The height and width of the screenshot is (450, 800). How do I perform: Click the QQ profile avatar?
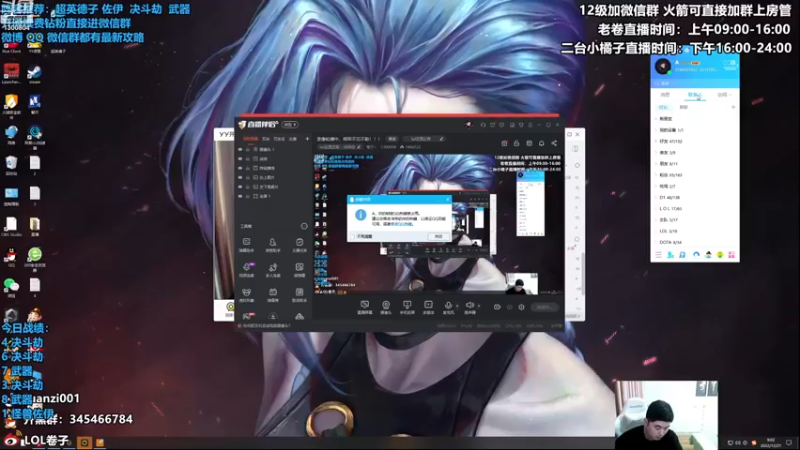click(663, 66)
